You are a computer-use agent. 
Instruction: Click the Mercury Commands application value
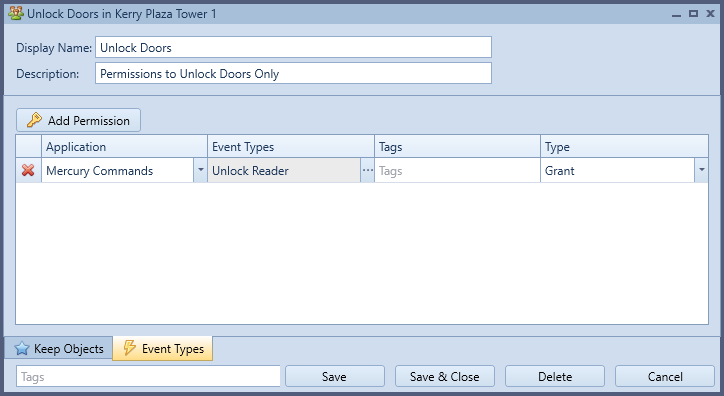click(117, 170)
